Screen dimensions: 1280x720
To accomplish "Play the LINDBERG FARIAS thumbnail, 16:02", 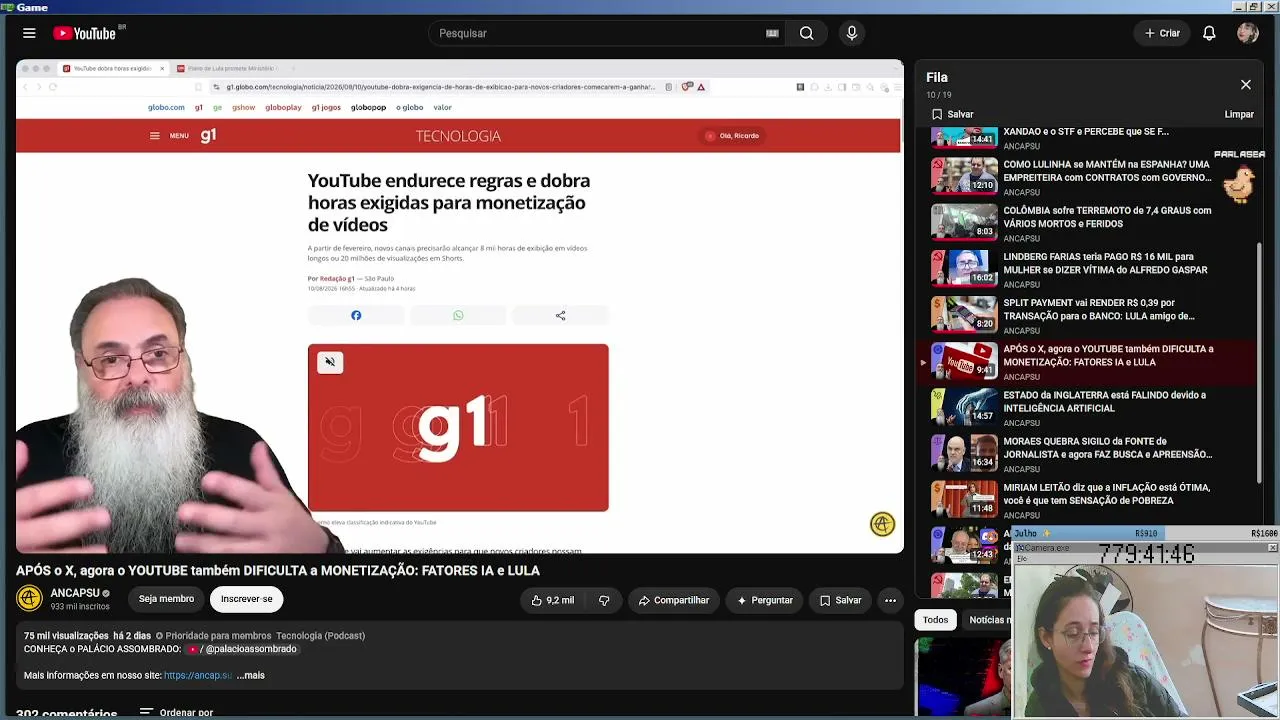I will [x=964, y=268].
